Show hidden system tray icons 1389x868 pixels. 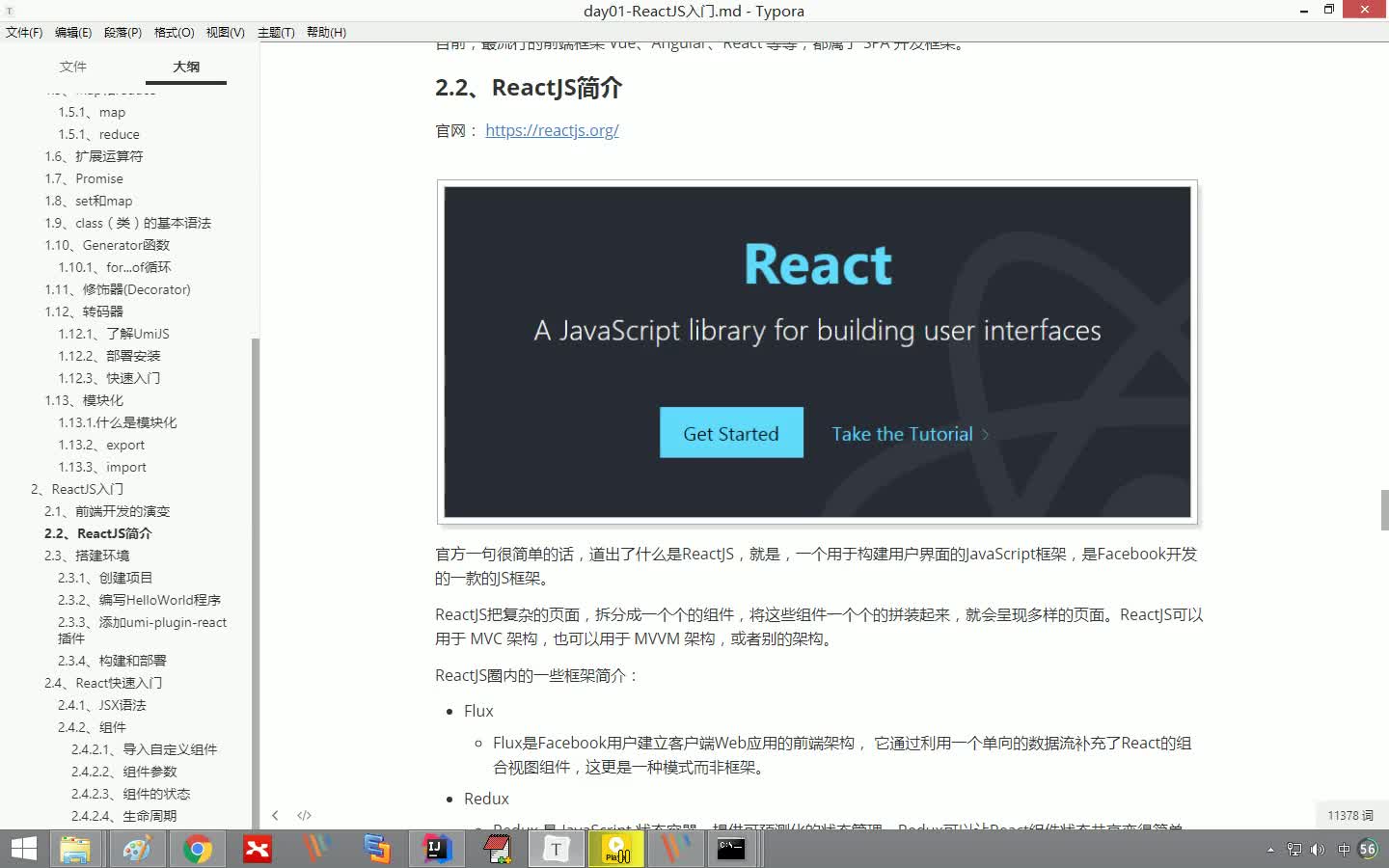pyautogui.click(x=1270, y=850)
